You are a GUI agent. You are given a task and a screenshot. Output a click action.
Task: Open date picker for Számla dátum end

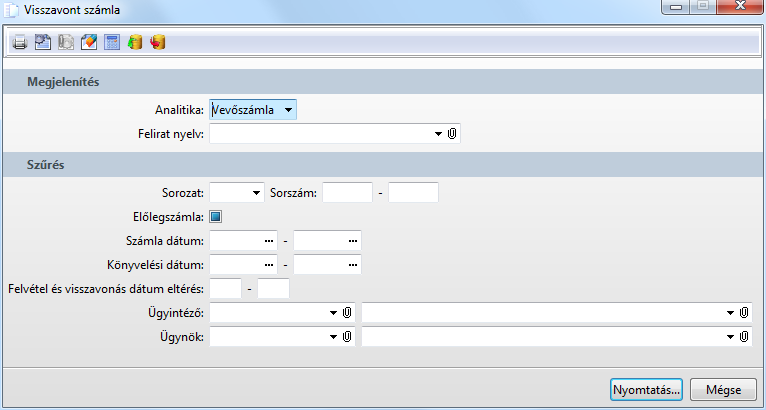click(x=353, y=241)
